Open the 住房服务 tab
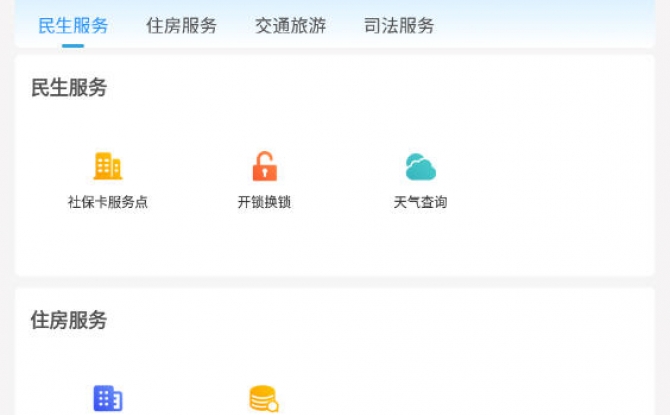Screen dimensions: 670x415 pyautogui.click(x=182, y=26)
